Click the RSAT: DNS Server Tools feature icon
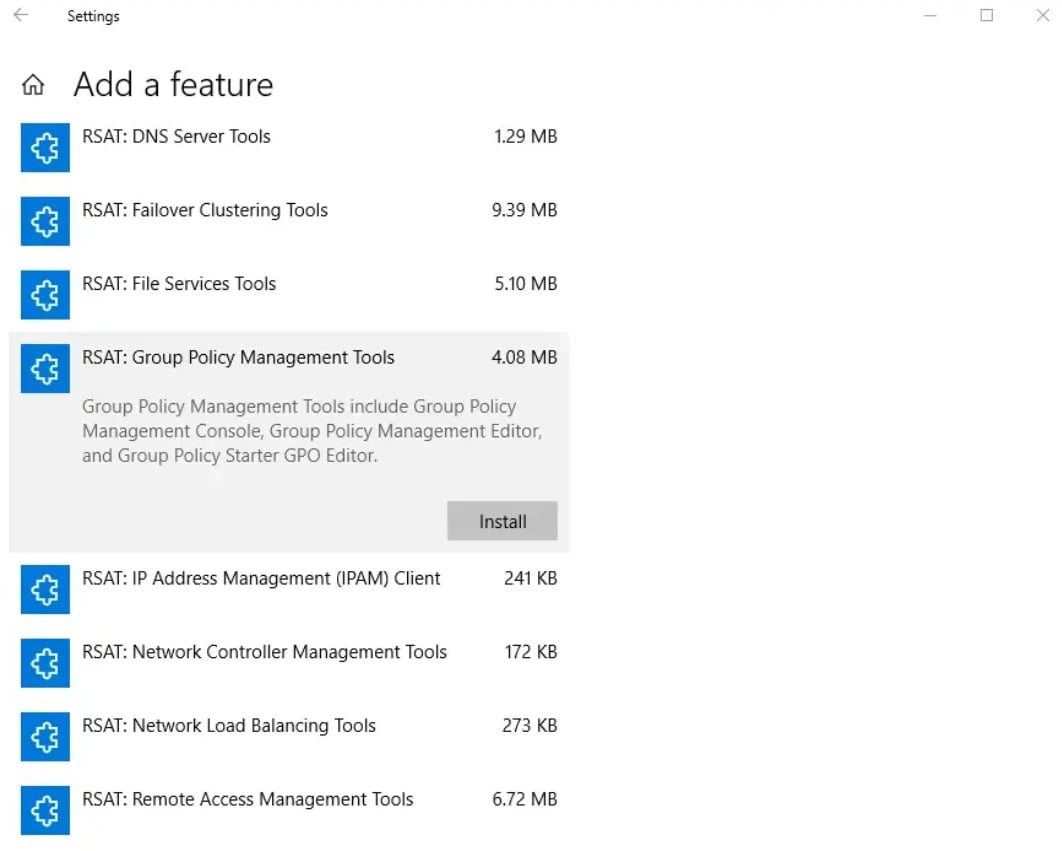Image resolution: width=1062 pixels, height=851 pixels. [x=44, y=147]
